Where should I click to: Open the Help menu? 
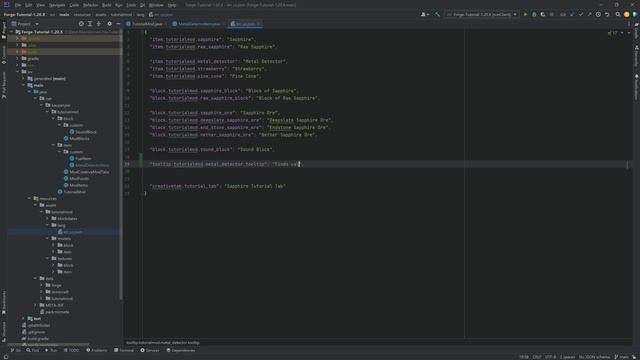pos(172,5)
